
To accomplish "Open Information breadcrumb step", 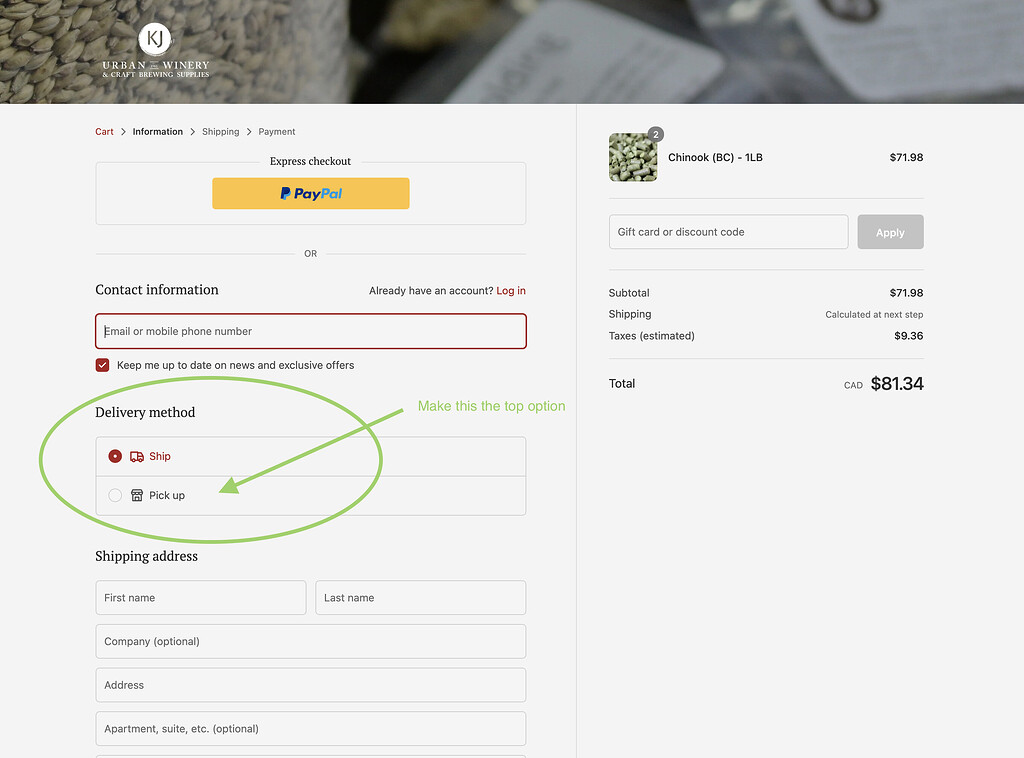I will pyautogui.click(x=157, y=132).
